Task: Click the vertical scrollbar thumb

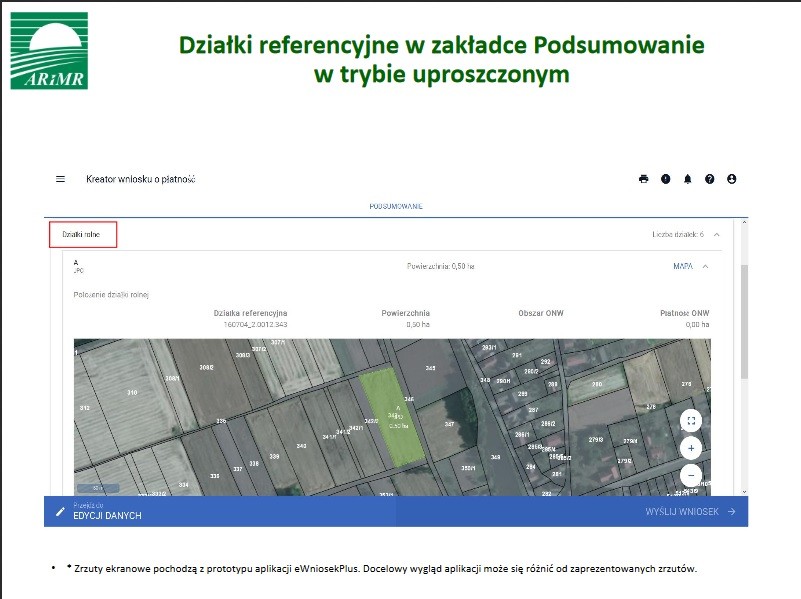Action: coord(744,322)
